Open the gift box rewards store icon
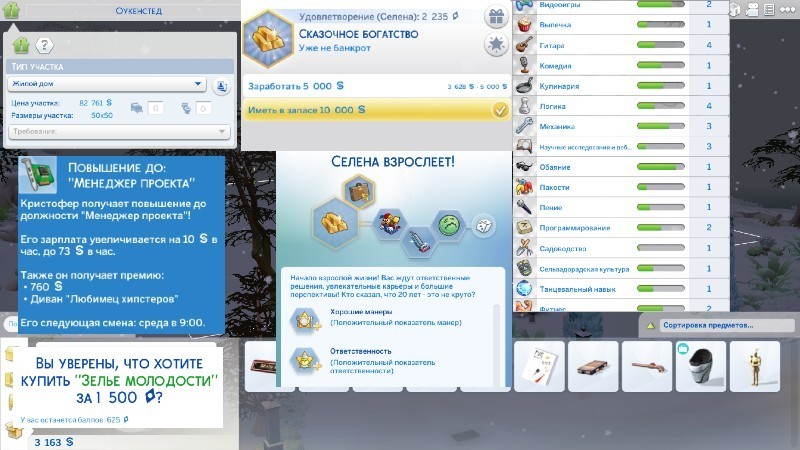This screenshot has height=450, width=800. pyautogui.click(x=496, y=17)
